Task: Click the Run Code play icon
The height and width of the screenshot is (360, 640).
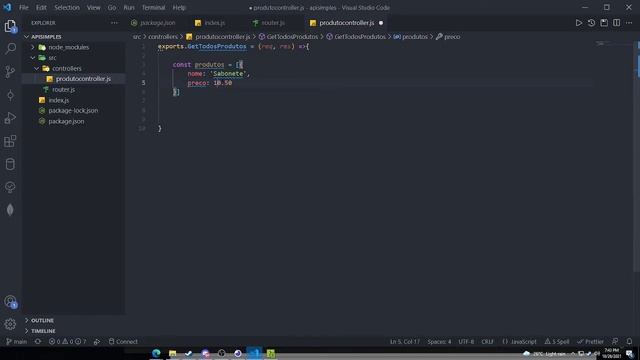Action: point(579,23)
